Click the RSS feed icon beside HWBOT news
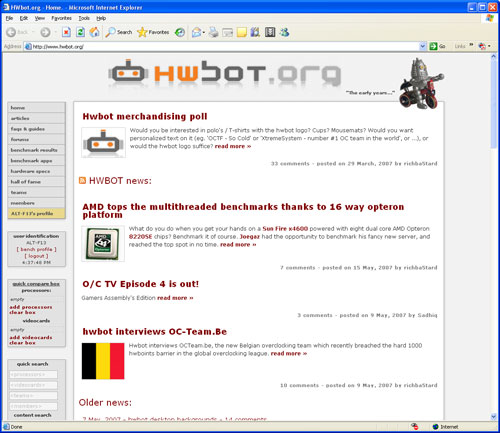This screenshot has height=433, width=500. click(x=82, y=180)
